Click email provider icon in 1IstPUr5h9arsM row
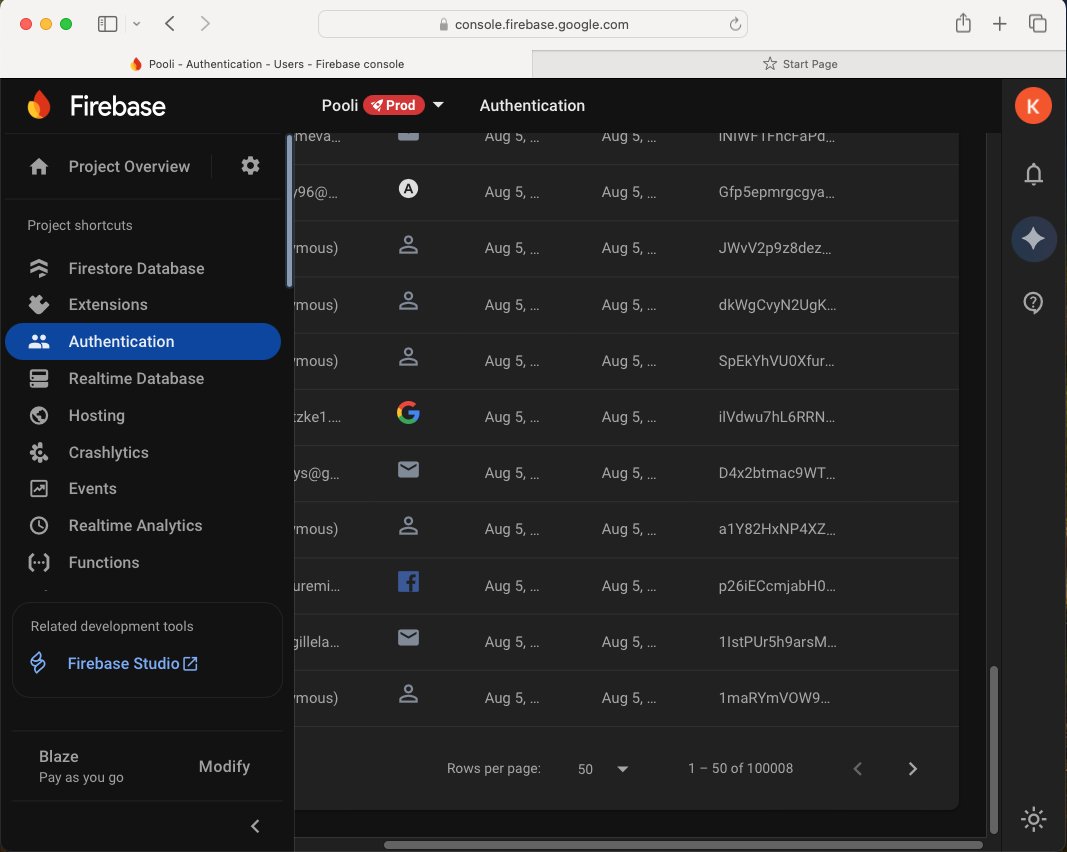This screenshot has height=852, width=1067. (408, 638)
